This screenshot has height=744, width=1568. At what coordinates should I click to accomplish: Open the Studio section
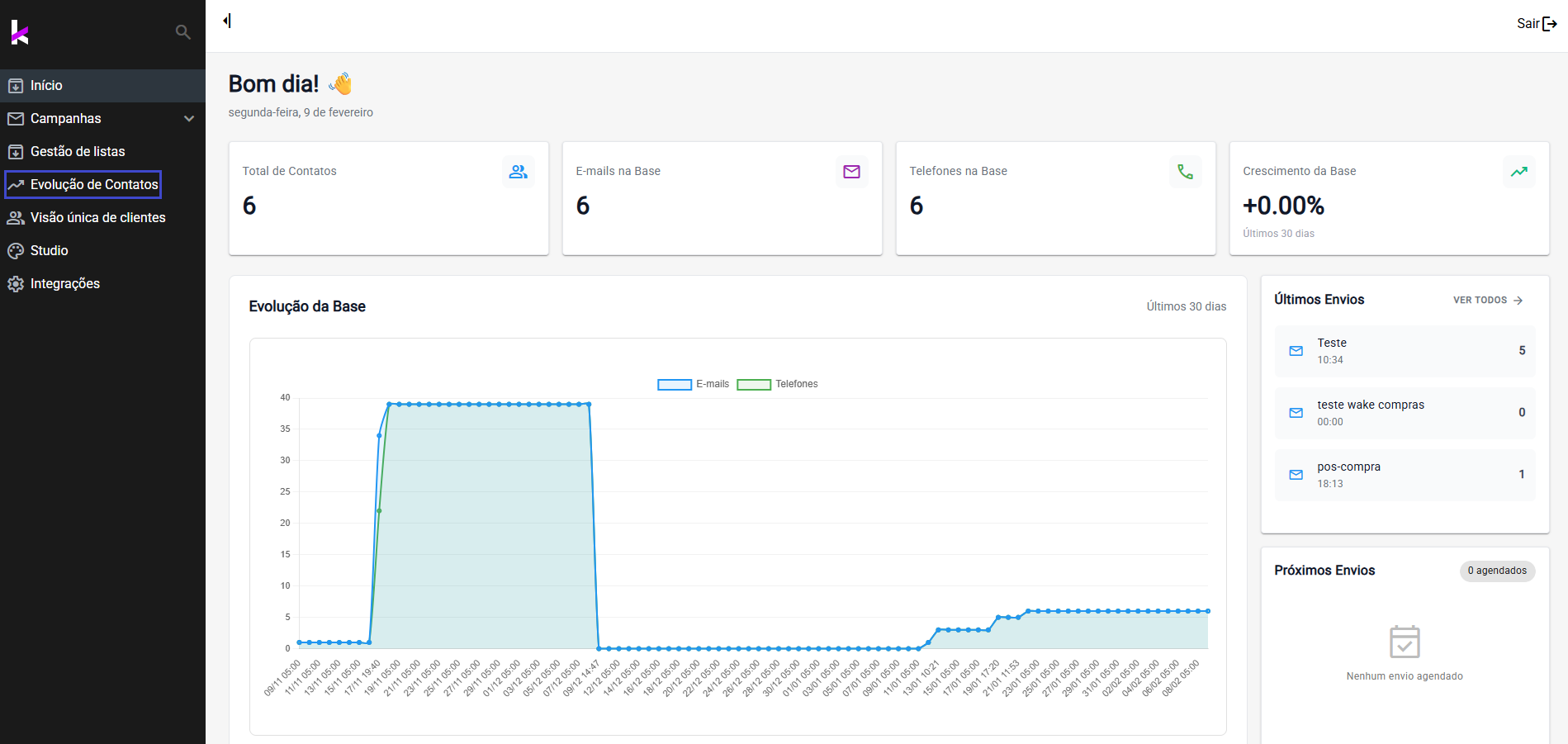tap(49, 251)
